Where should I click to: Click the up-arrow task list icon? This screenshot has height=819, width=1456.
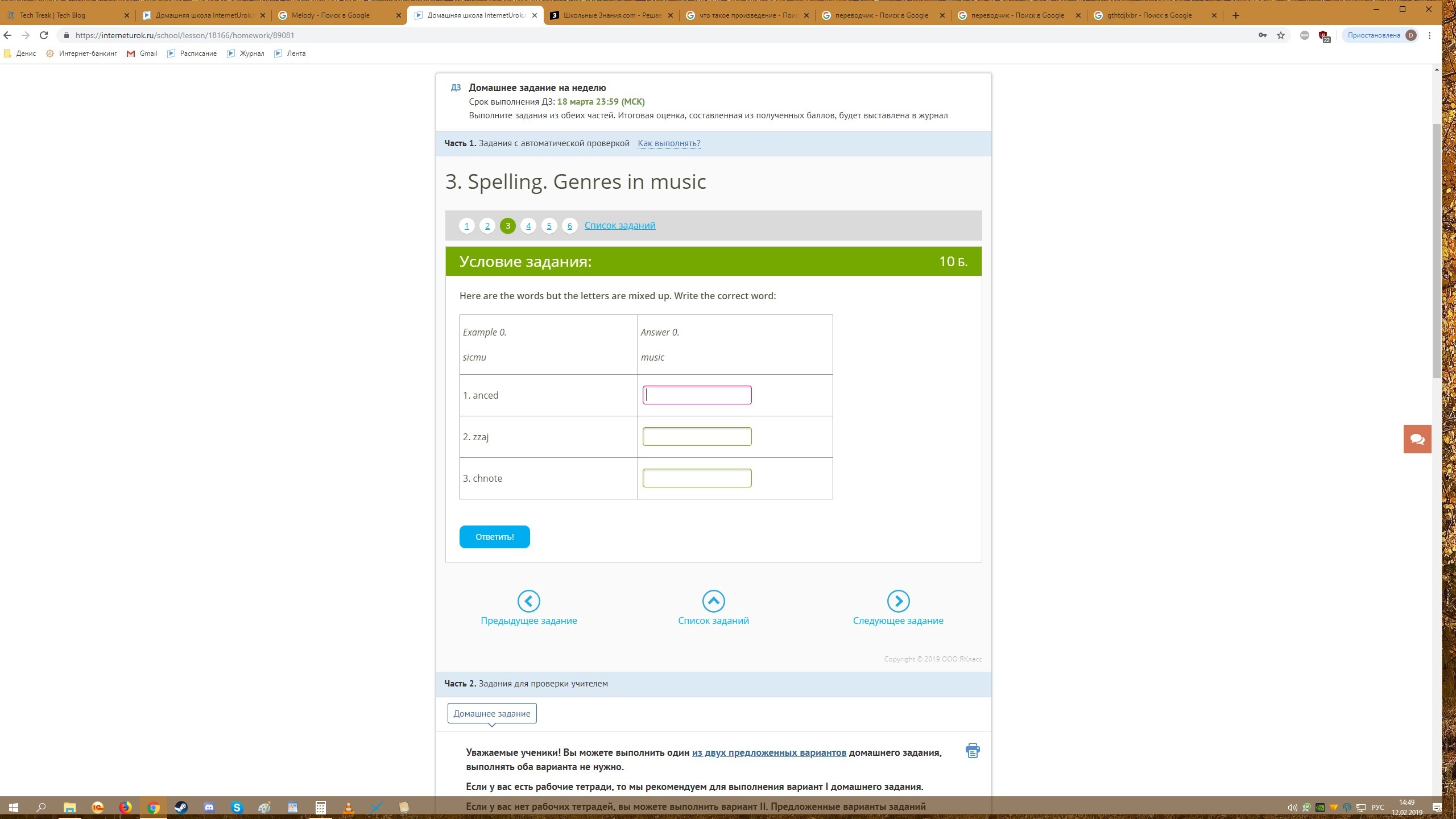(713, 601)
